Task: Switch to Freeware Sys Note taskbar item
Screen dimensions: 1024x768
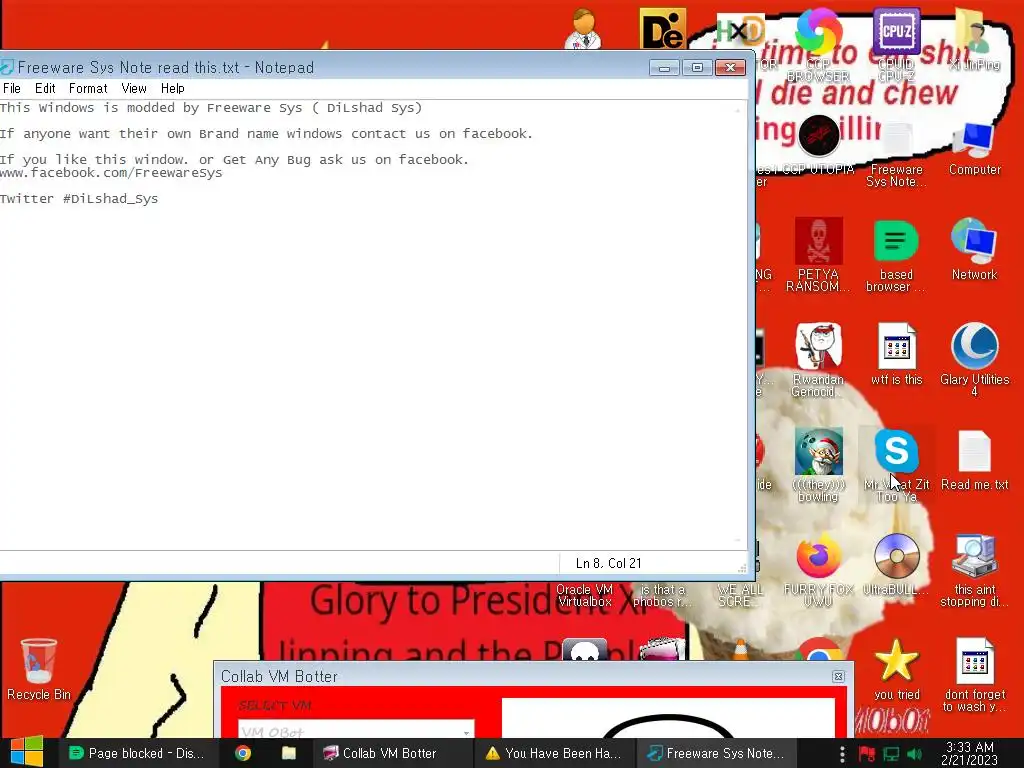Action: [x=715, y=753]
